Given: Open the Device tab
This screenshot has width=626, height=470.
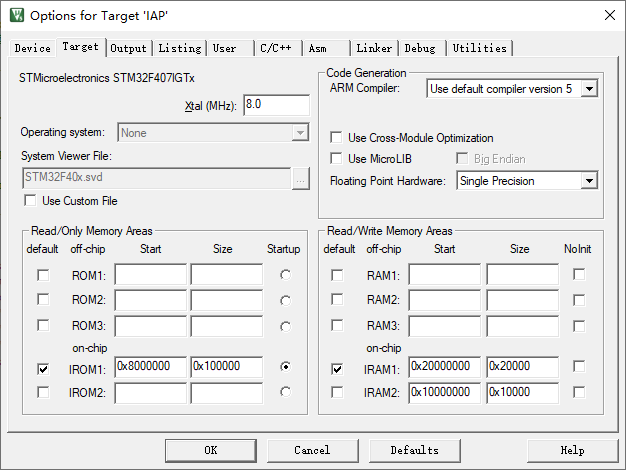Looking at the screenshot, I should (33, 48).
